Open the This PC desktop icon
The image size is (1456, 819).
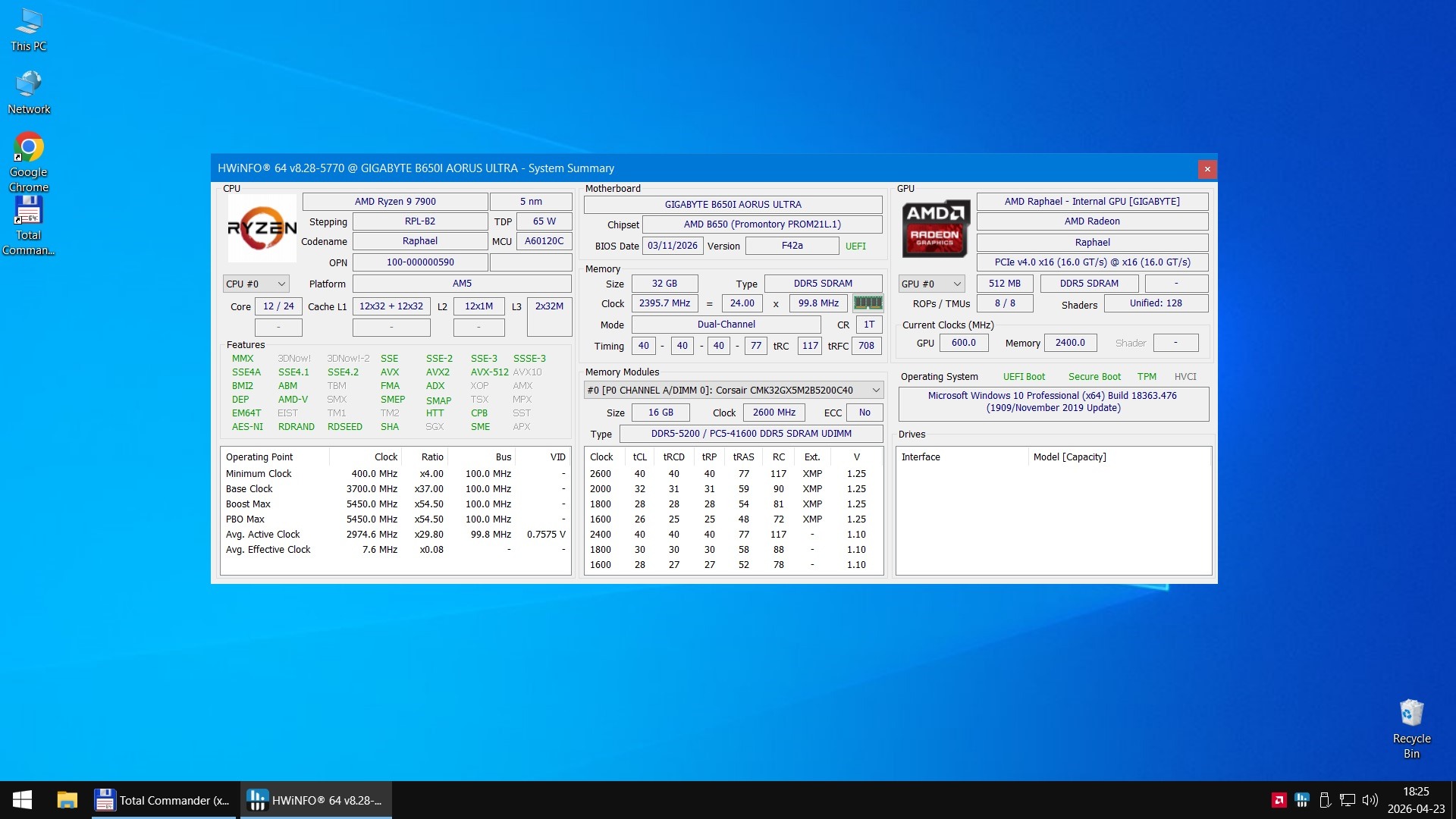29,21
